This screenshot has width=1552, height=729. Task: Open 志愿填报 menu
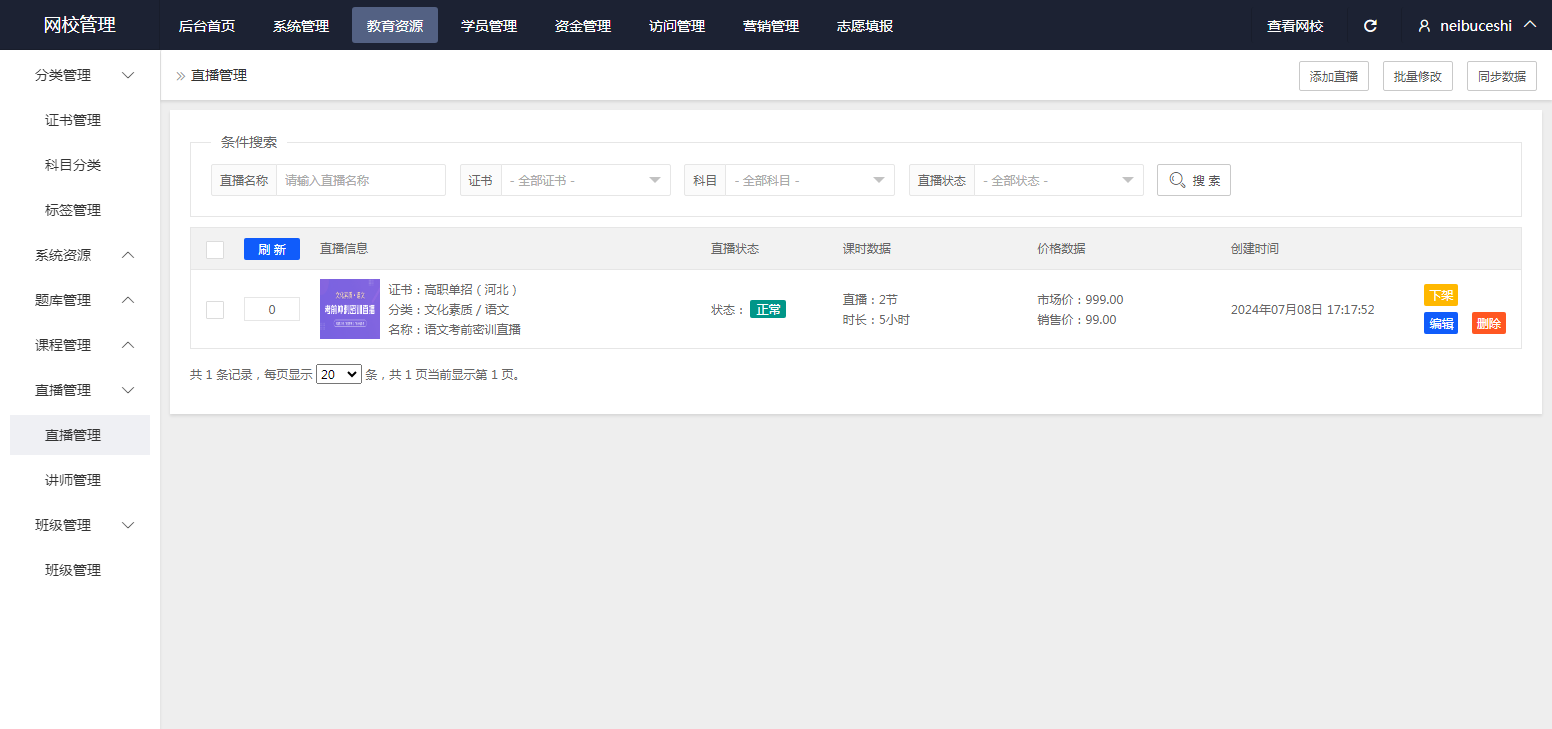(x=865, y=26)
